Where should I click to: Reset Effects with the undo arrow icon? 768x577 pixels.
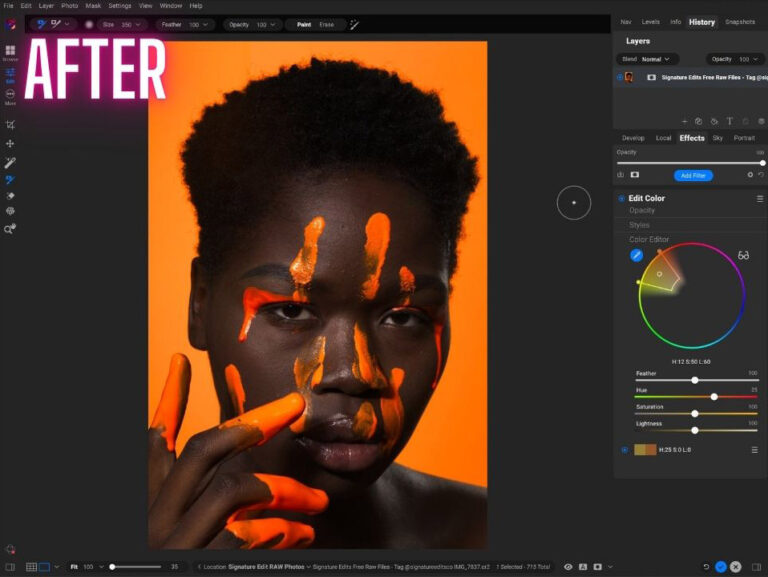[x=761, y=174]
